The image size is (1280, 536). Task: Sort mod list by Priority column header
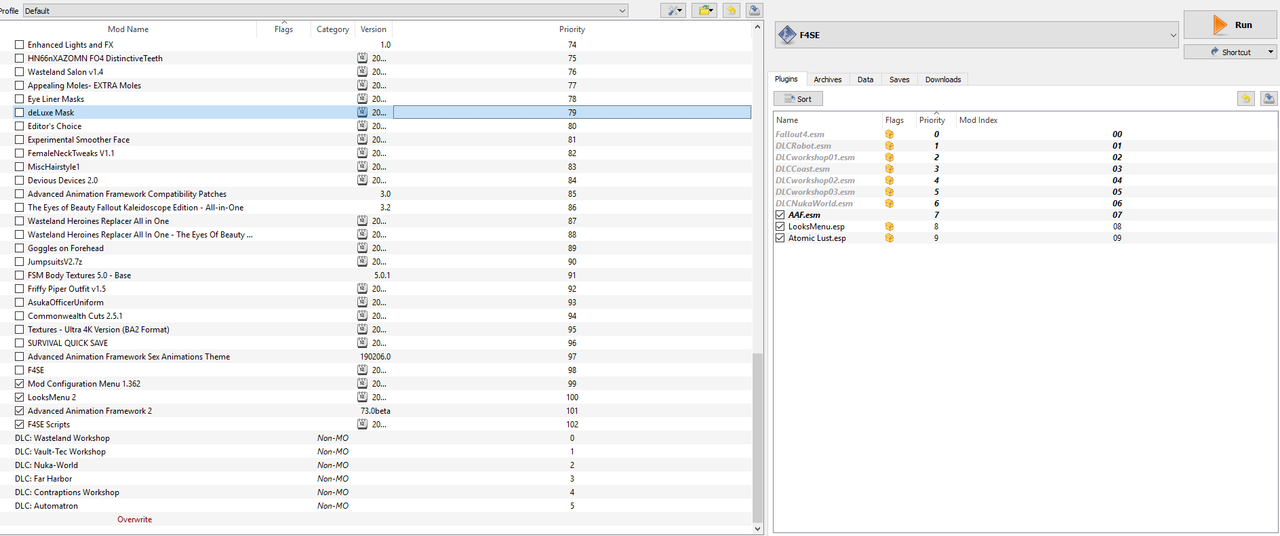click(x=572, y=29)
